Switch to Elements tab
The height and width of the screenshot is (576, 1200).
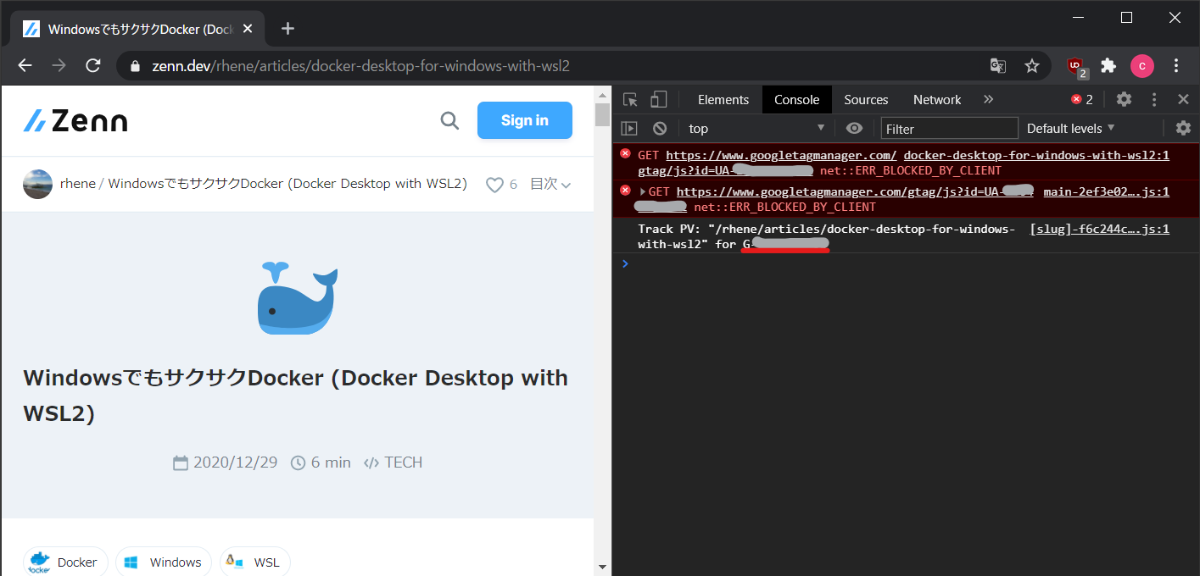point(723,99)
